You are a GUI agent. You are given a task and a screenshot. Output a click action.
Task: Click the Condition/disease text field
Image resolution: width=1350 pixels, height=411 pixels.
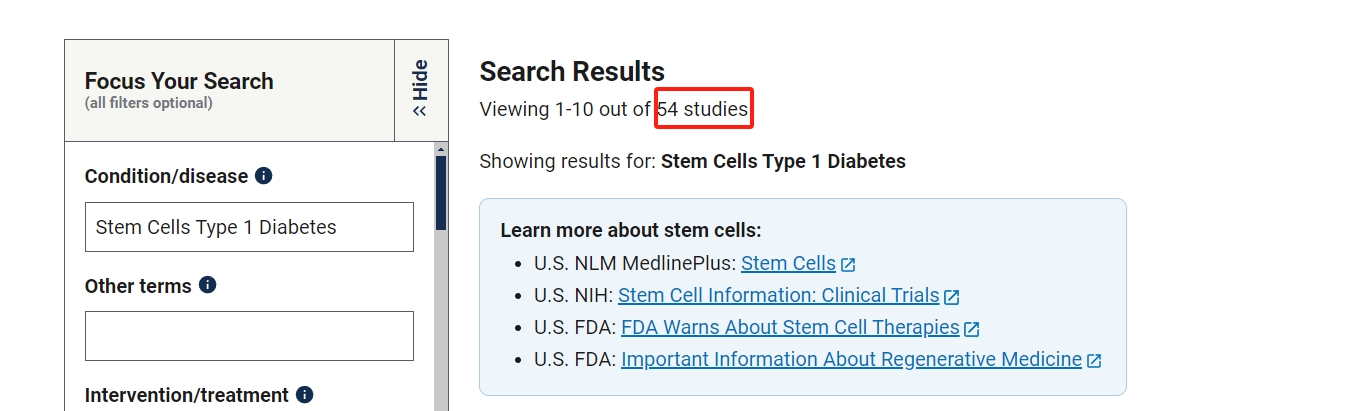[x=249, y=227]
